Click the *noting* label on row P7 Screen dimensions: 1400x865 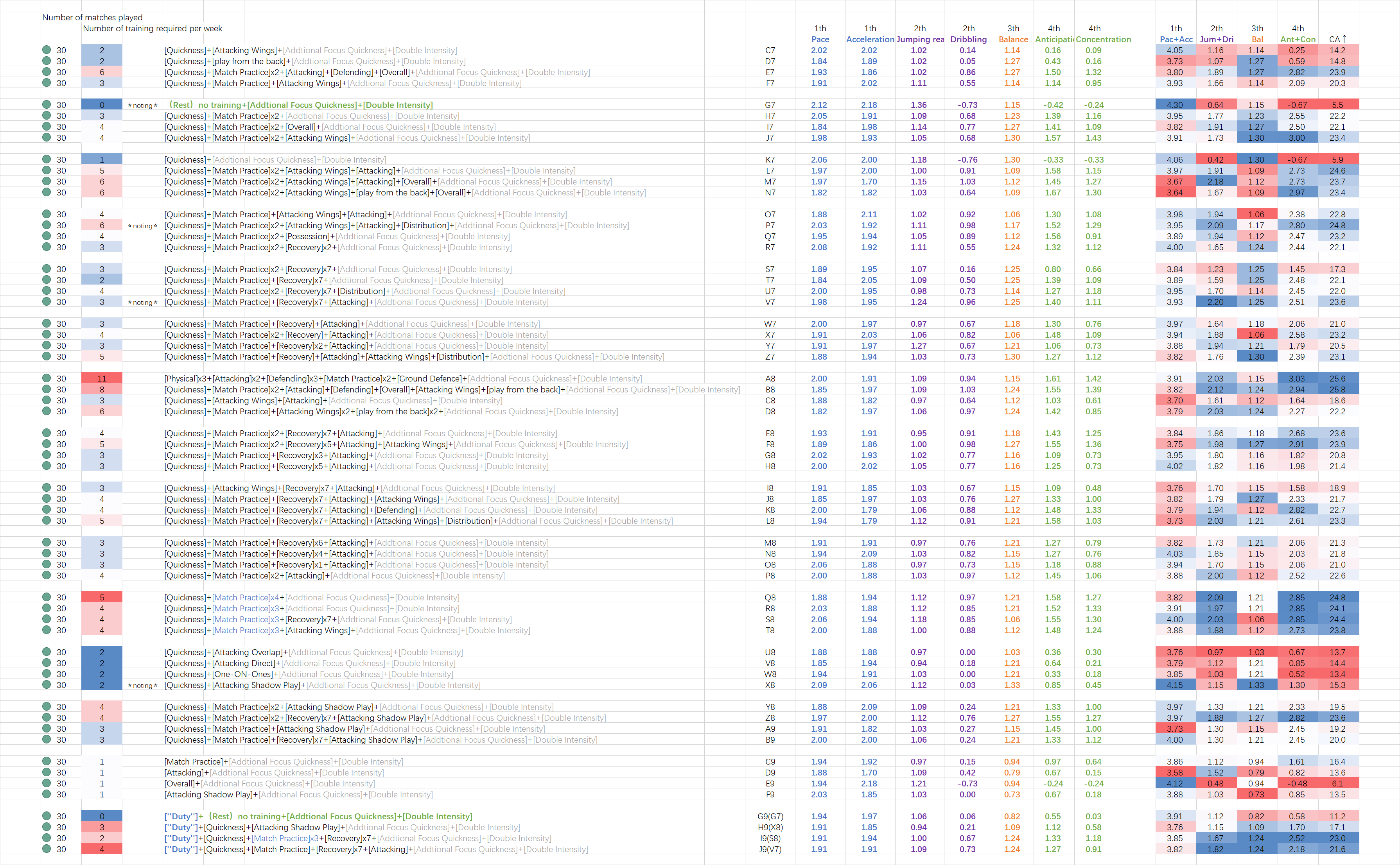click(142, 226)
